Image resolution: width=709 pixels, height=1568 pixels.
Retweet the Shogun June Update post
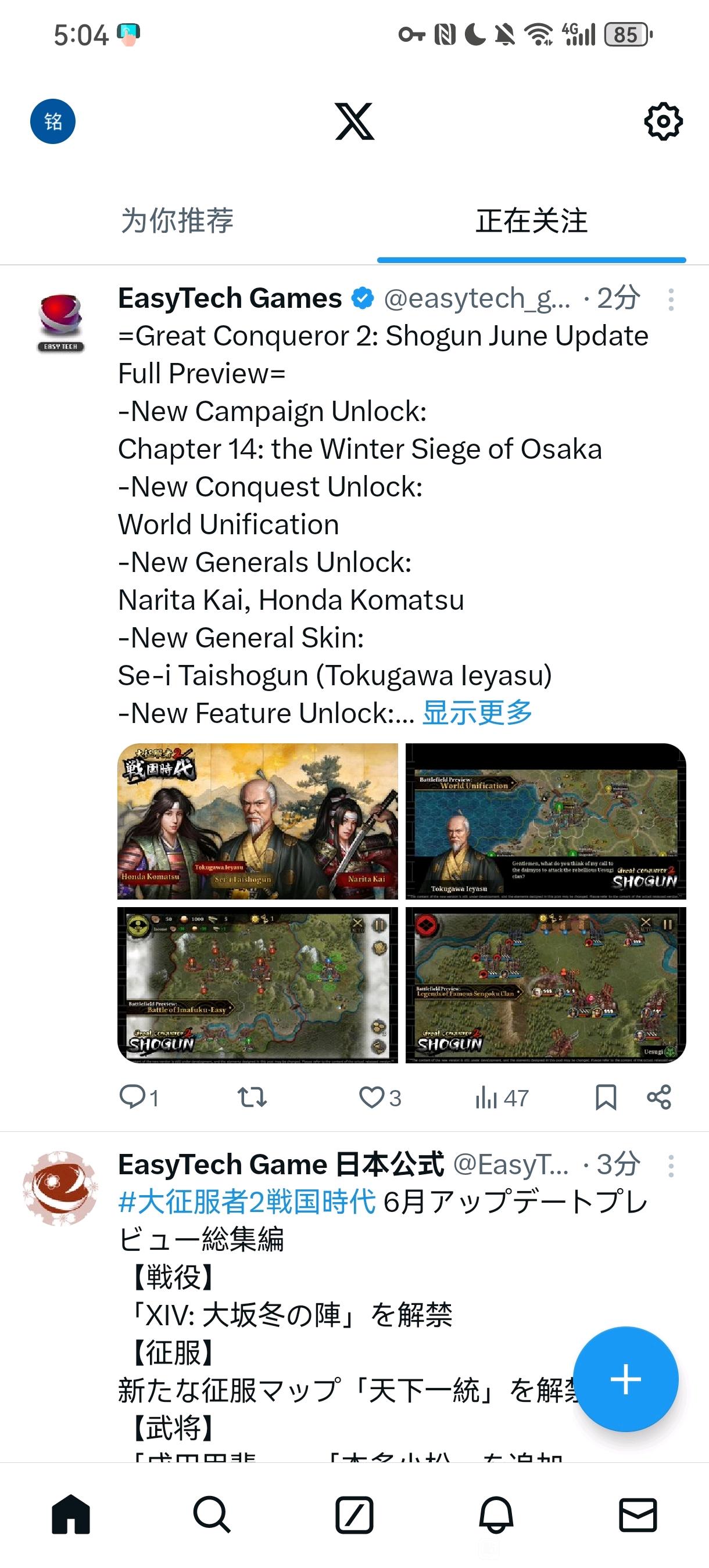(x=252, y=1098)
